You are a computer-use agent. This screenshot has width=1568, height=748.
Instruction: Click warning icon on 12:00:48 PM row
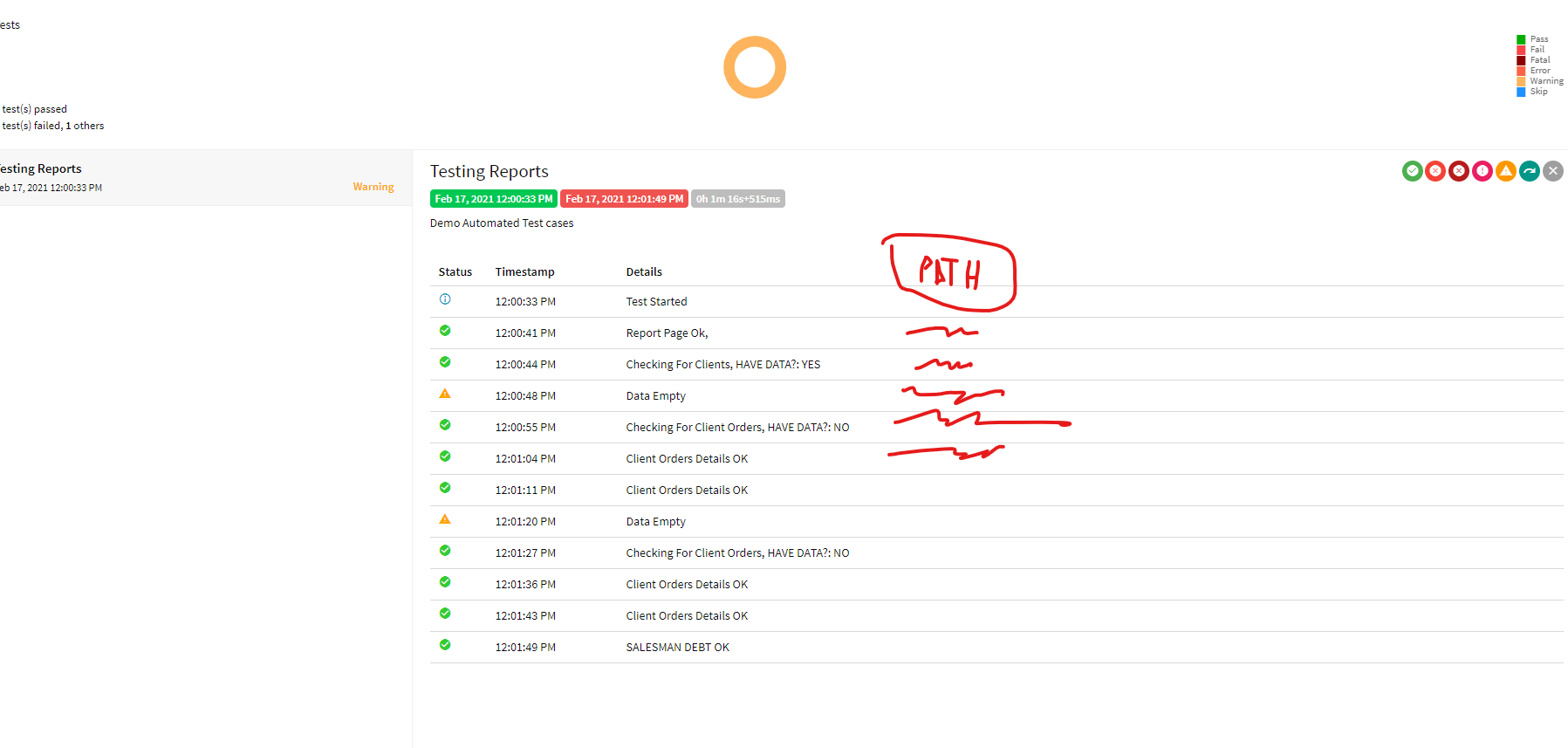coord(445,394)
